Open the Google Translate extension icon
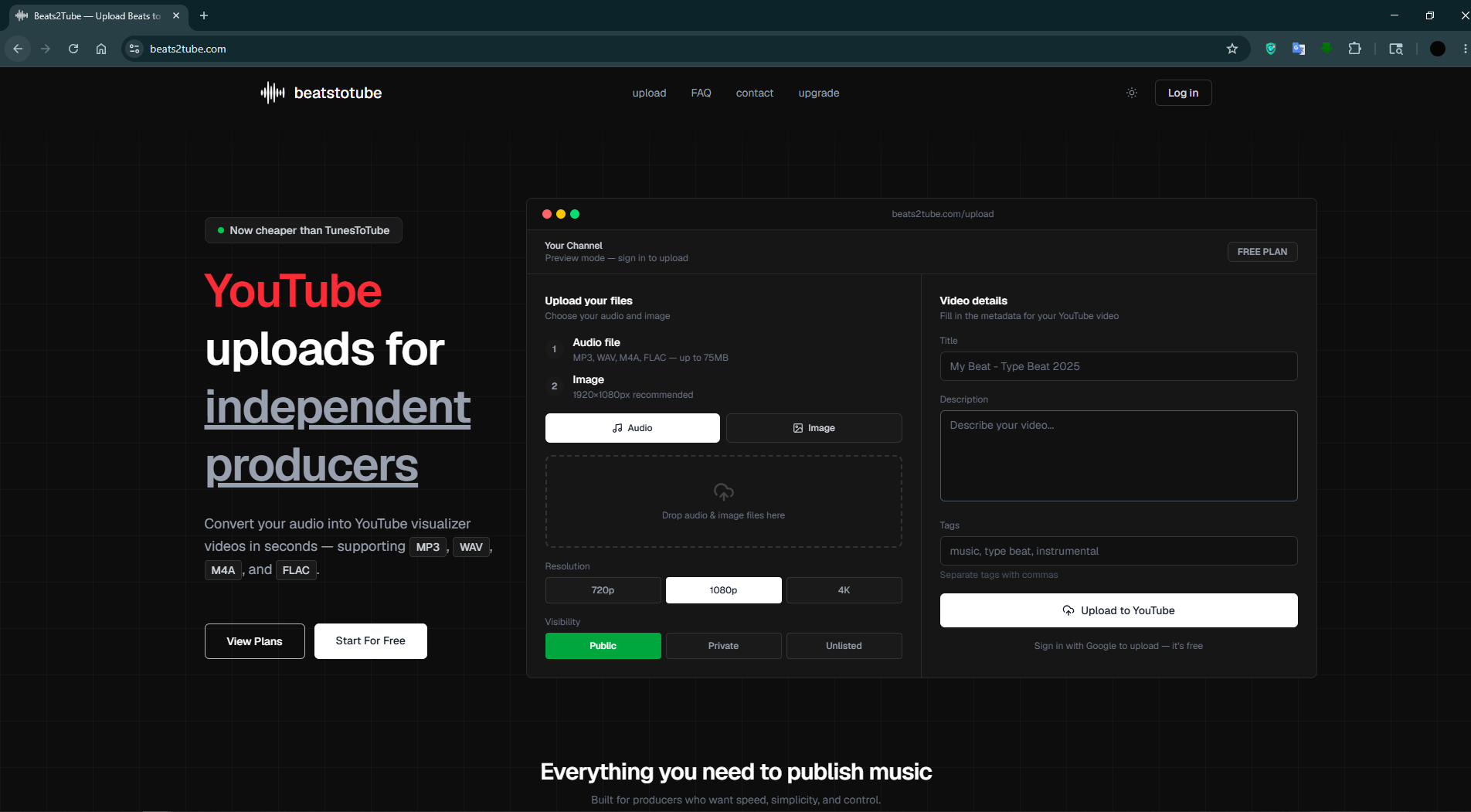This screenshot has width=1471, height=812. [1299, 49]
